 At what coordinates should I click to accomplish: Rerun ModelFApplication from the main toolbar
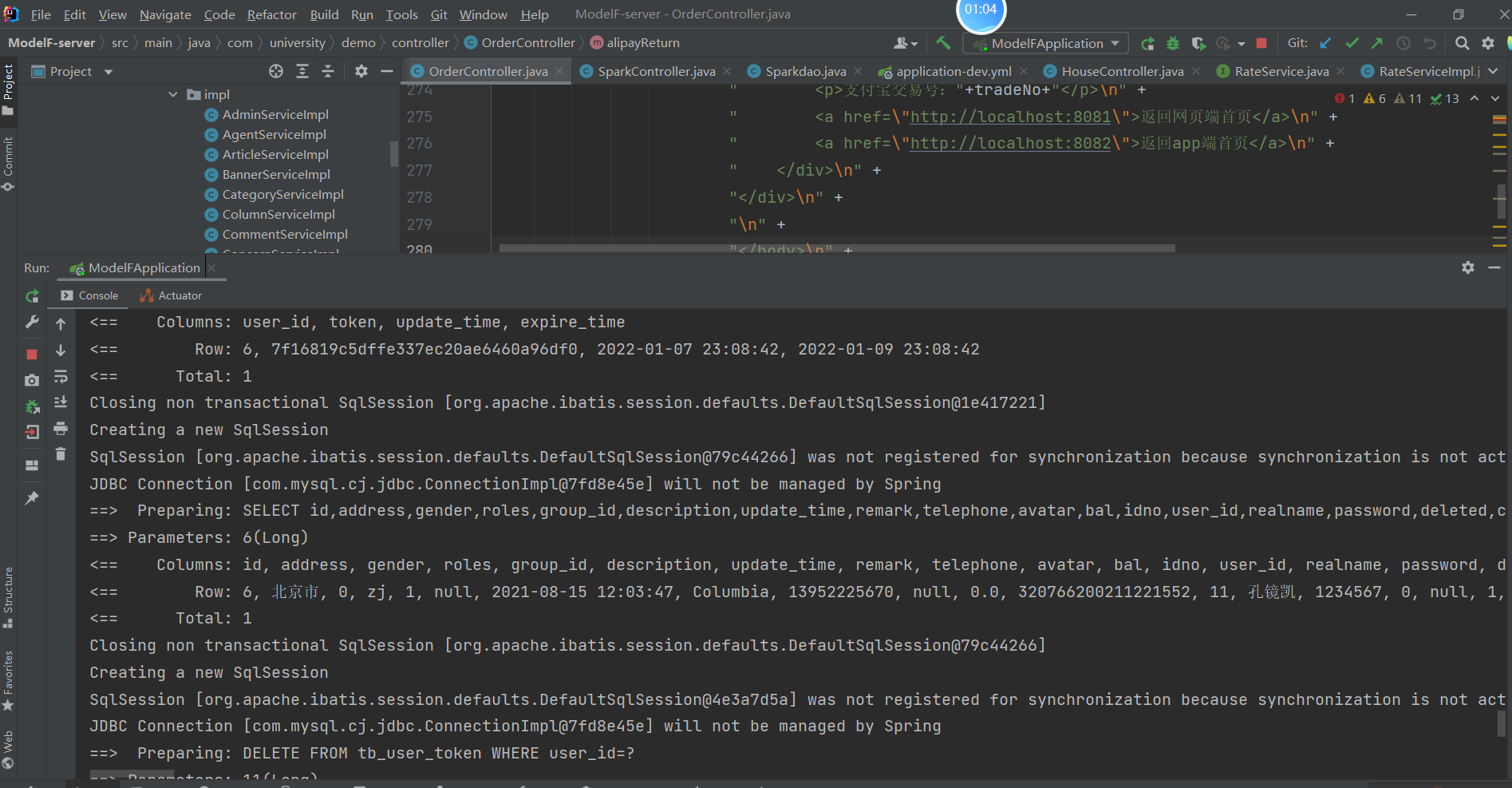1147,43
